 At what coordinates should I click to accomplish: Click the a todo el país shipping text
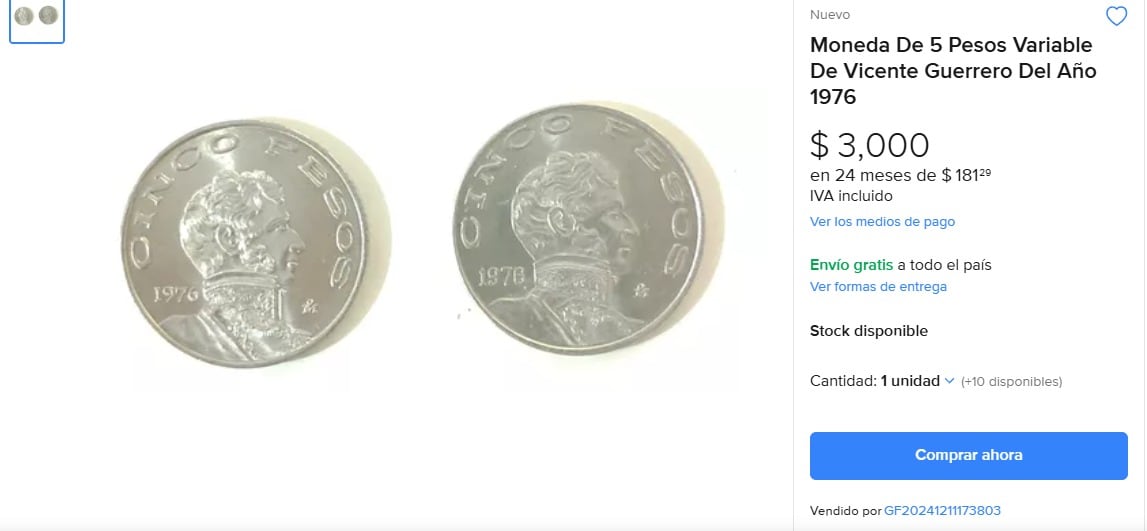tap(944, 265)
